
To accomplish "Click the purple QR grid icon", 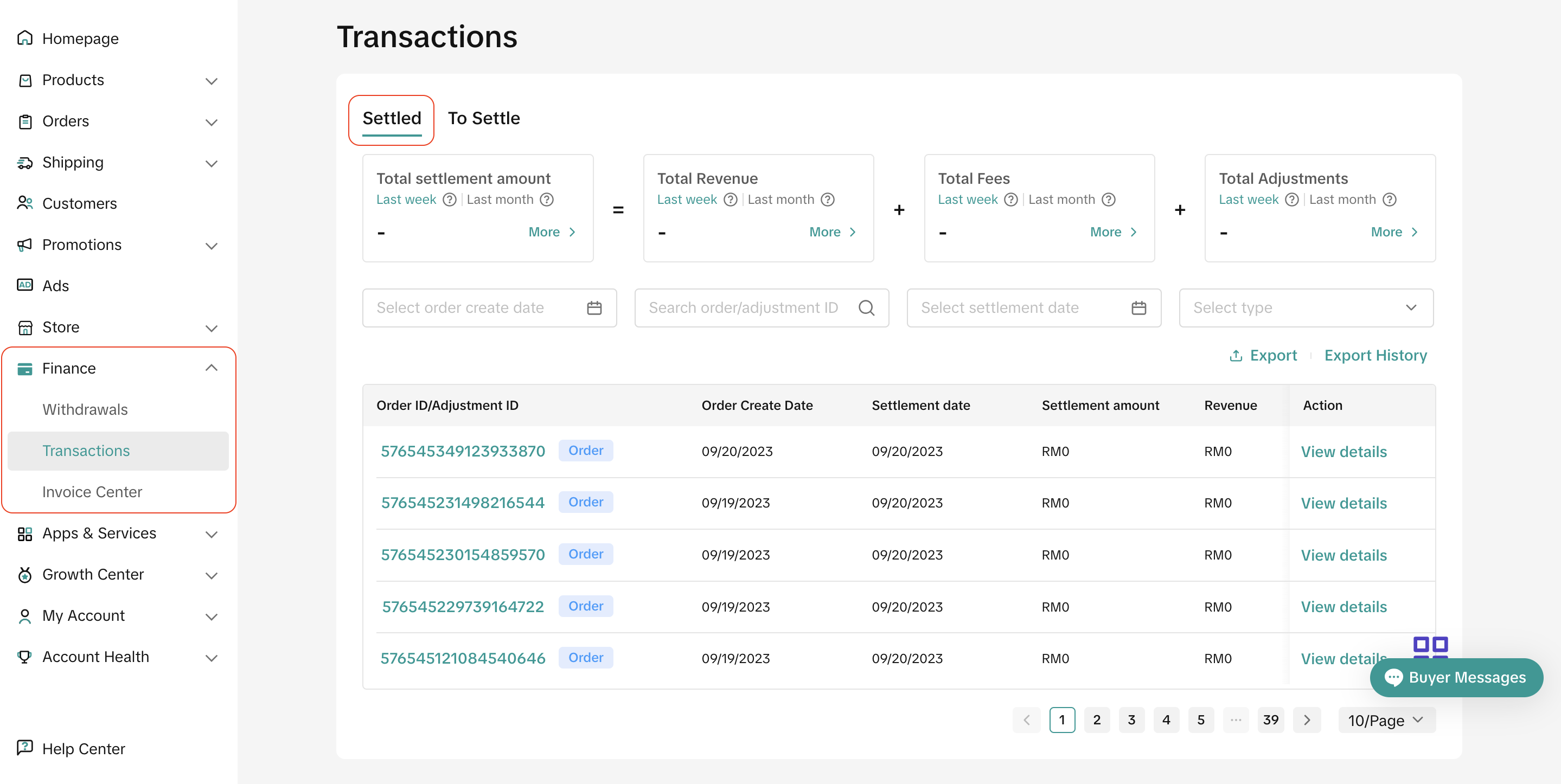I will (x=1430, y=646).
